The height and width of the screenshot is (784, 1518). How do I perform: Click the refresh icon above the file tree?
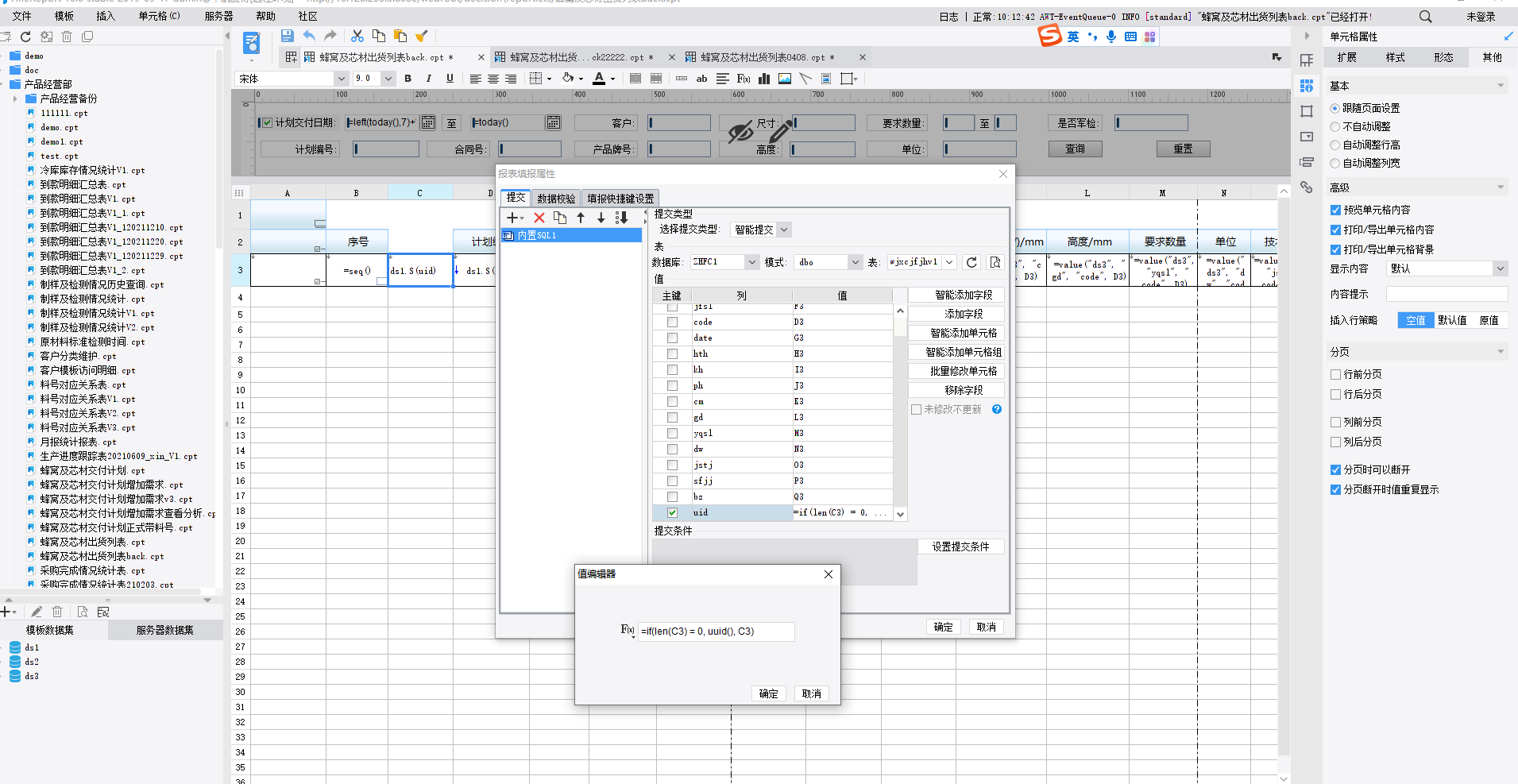pos(25,37)
